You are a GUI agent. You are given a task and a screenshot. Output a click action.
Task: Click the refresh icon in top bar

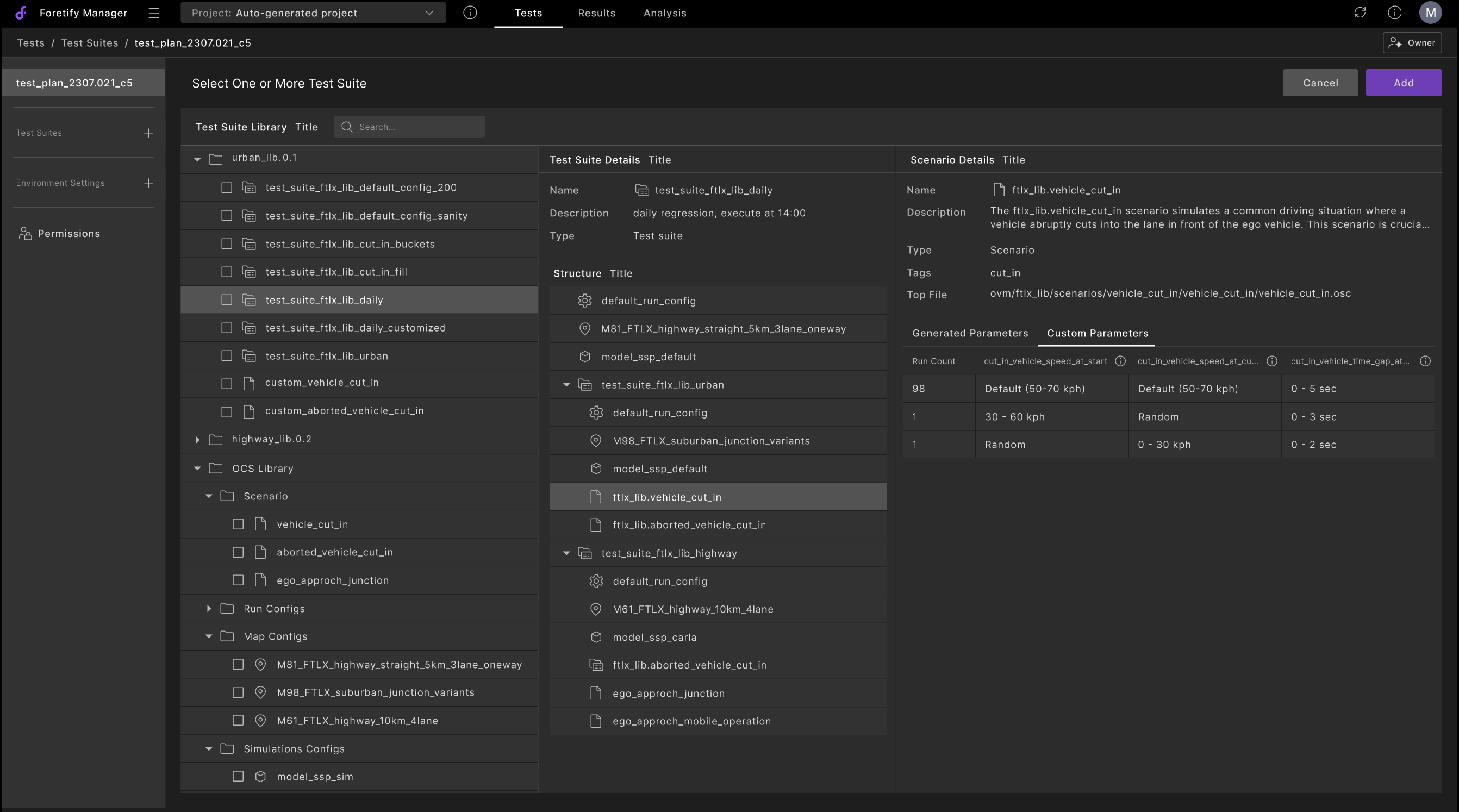(x=1360, y=13)
